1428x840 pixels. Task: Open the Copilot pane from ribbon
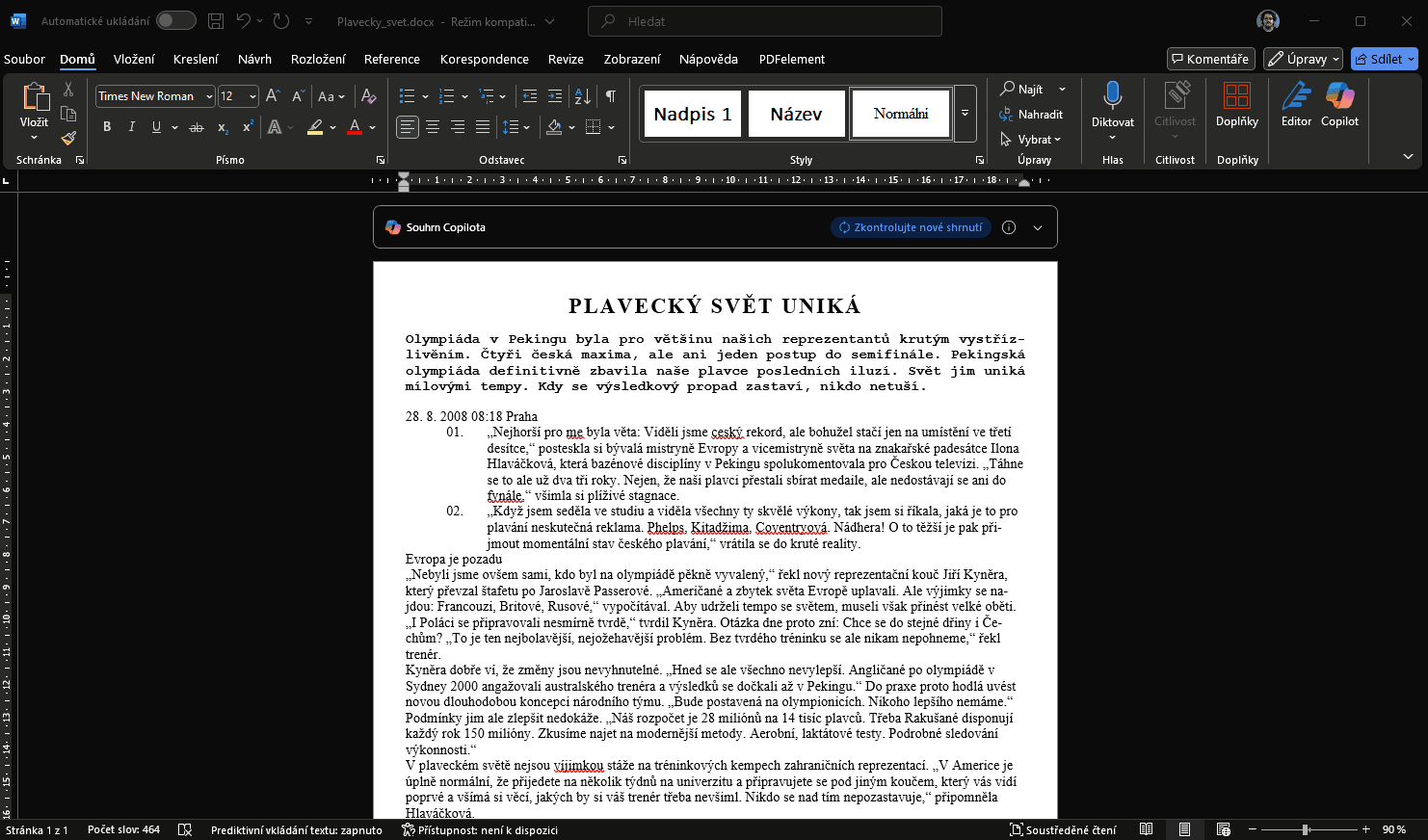pos(1339,104)
